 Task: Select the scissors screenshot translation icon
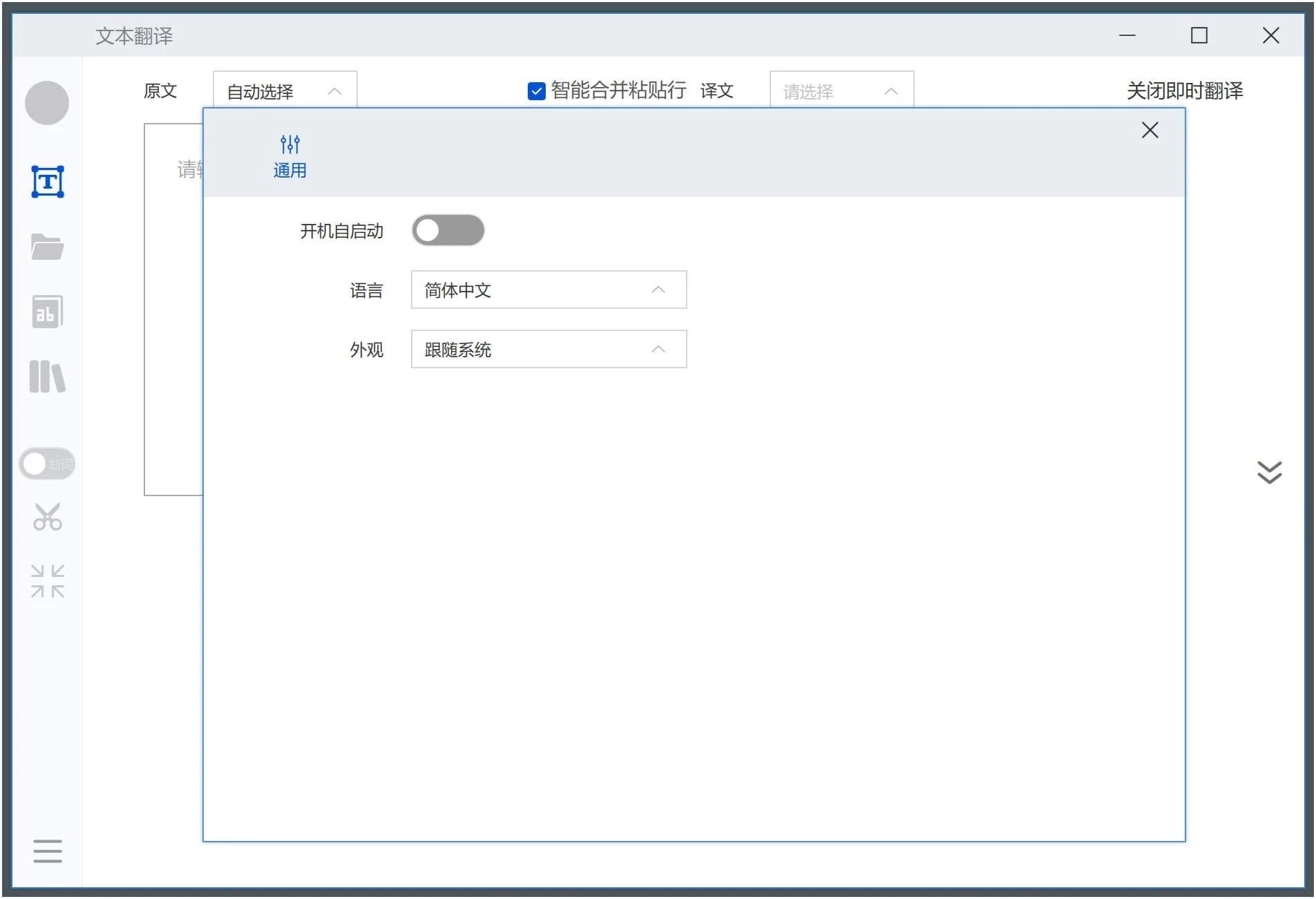coord(48,517)
